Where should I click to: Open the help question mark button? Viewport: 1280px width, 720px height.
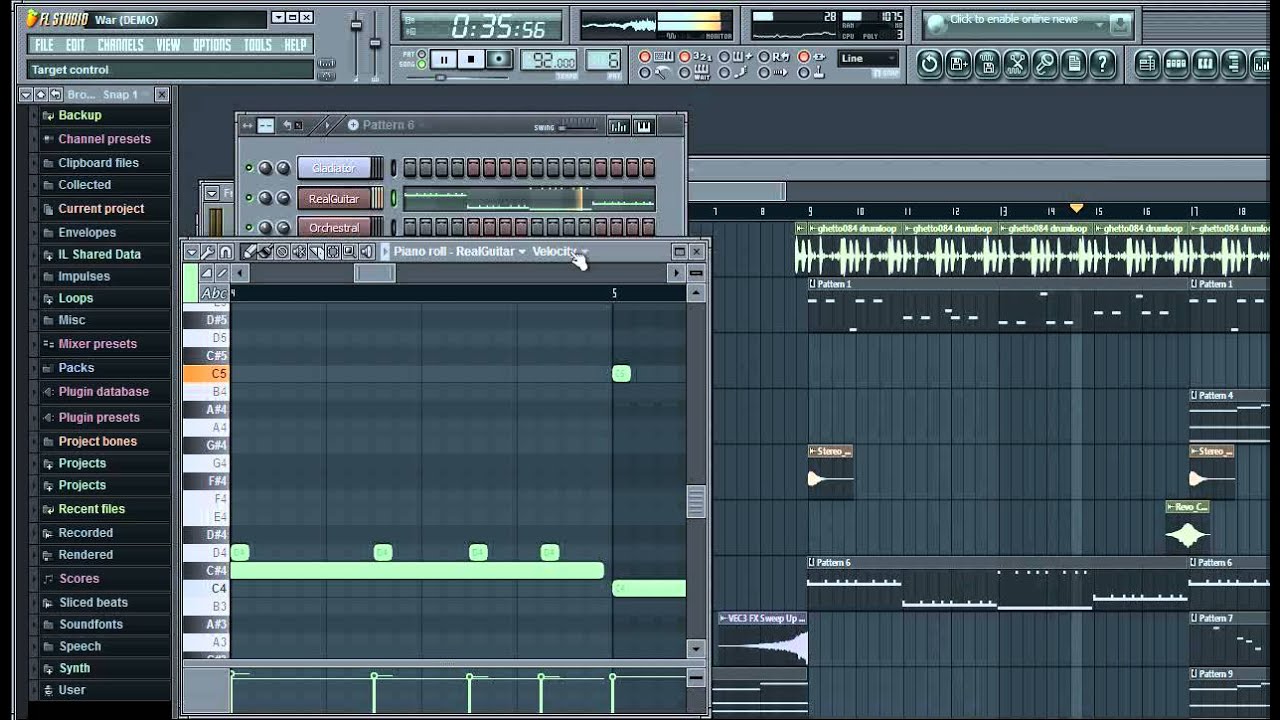(x=1103, y=64)
